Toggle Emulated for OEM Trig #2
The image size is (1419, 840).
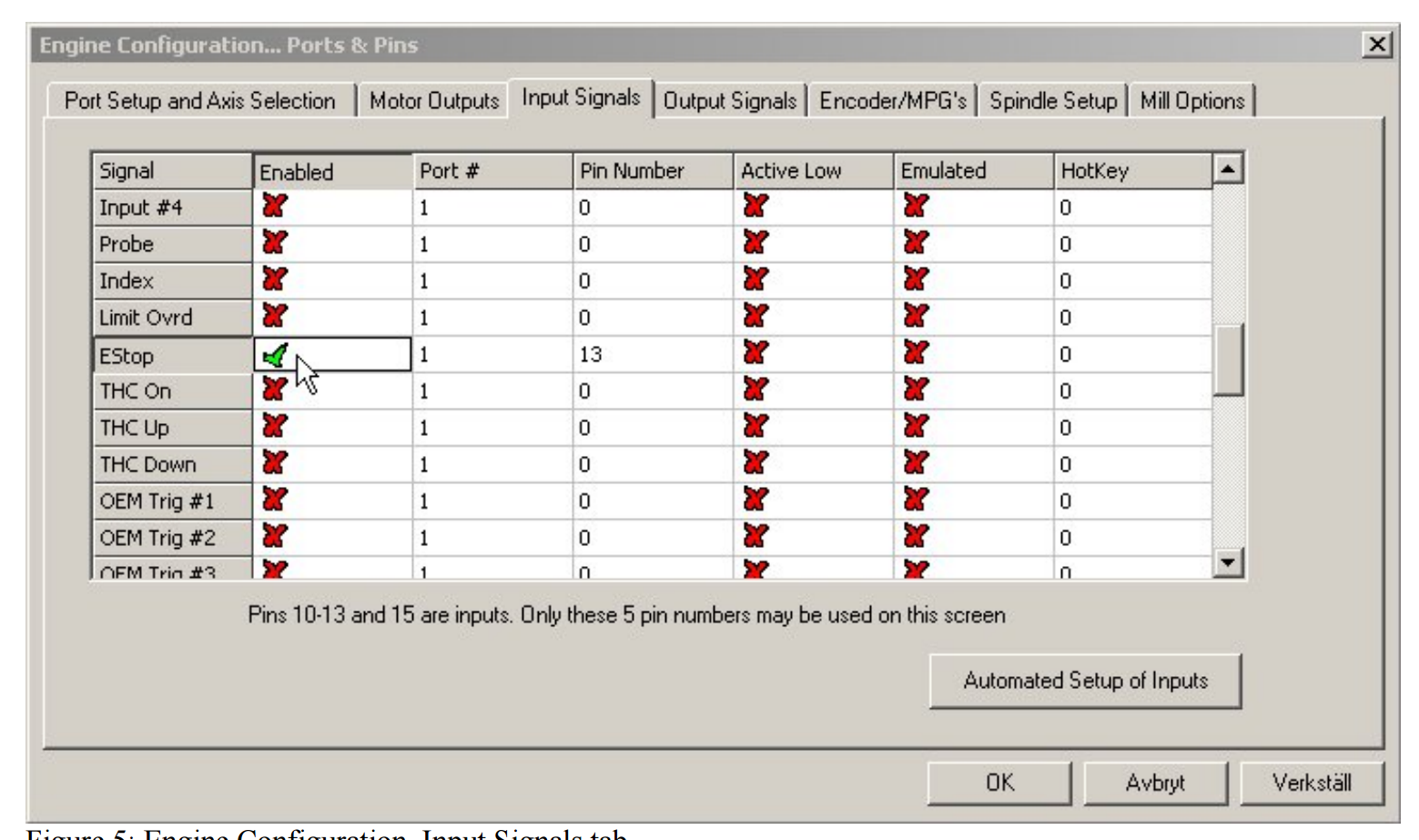point(916,537)
